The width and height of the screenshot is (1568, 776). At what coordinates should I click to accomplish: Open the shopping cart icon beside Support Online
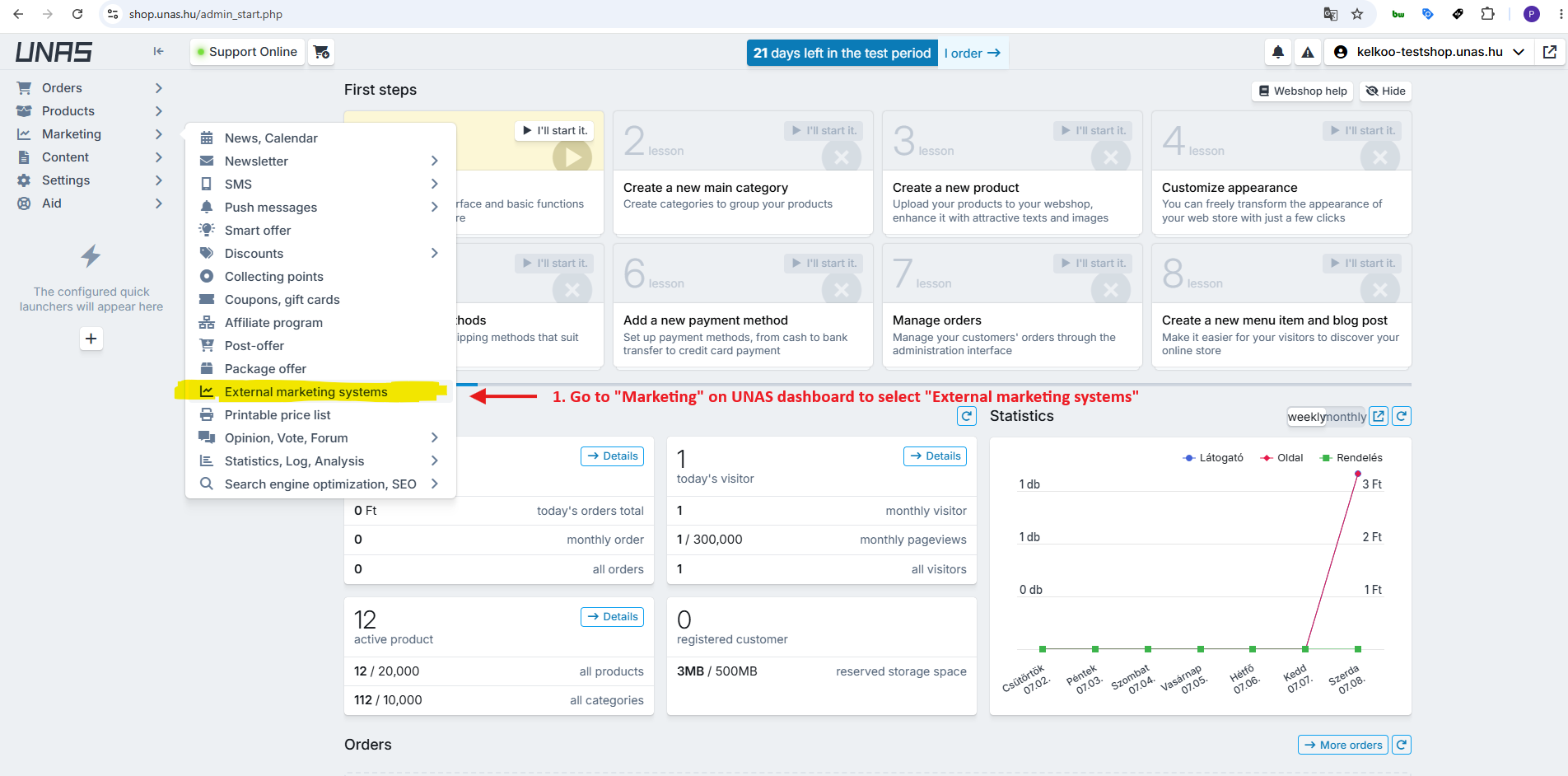coord(322,52)
